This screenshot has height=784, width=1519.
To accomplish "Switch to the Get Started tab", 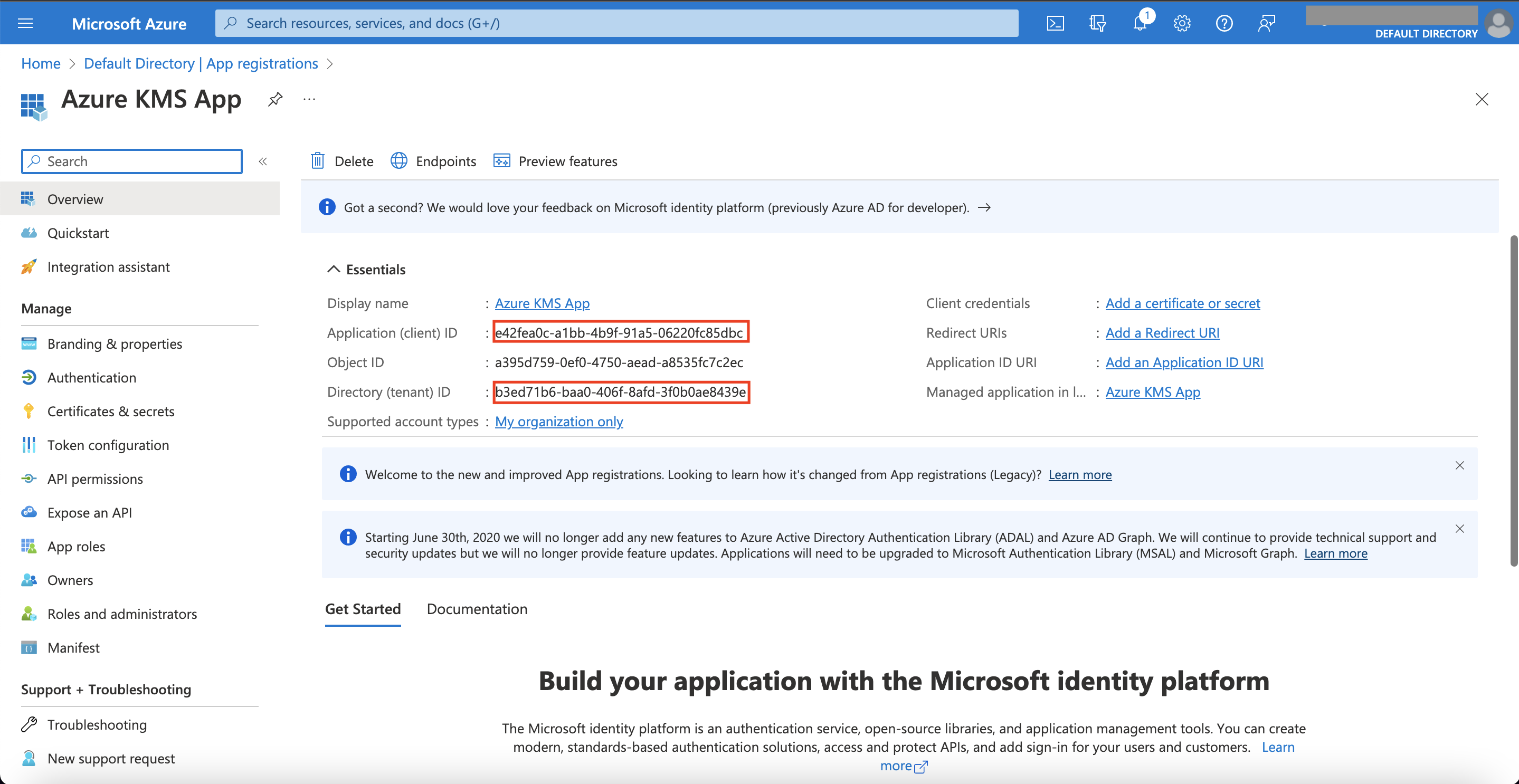I will tap(363, 609).
